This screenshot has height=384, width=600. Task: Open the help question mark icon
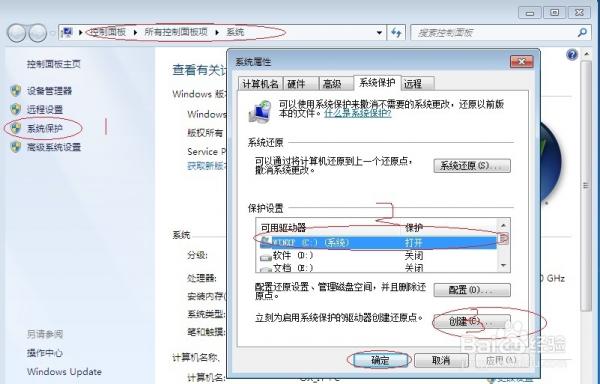click(572, 55)
